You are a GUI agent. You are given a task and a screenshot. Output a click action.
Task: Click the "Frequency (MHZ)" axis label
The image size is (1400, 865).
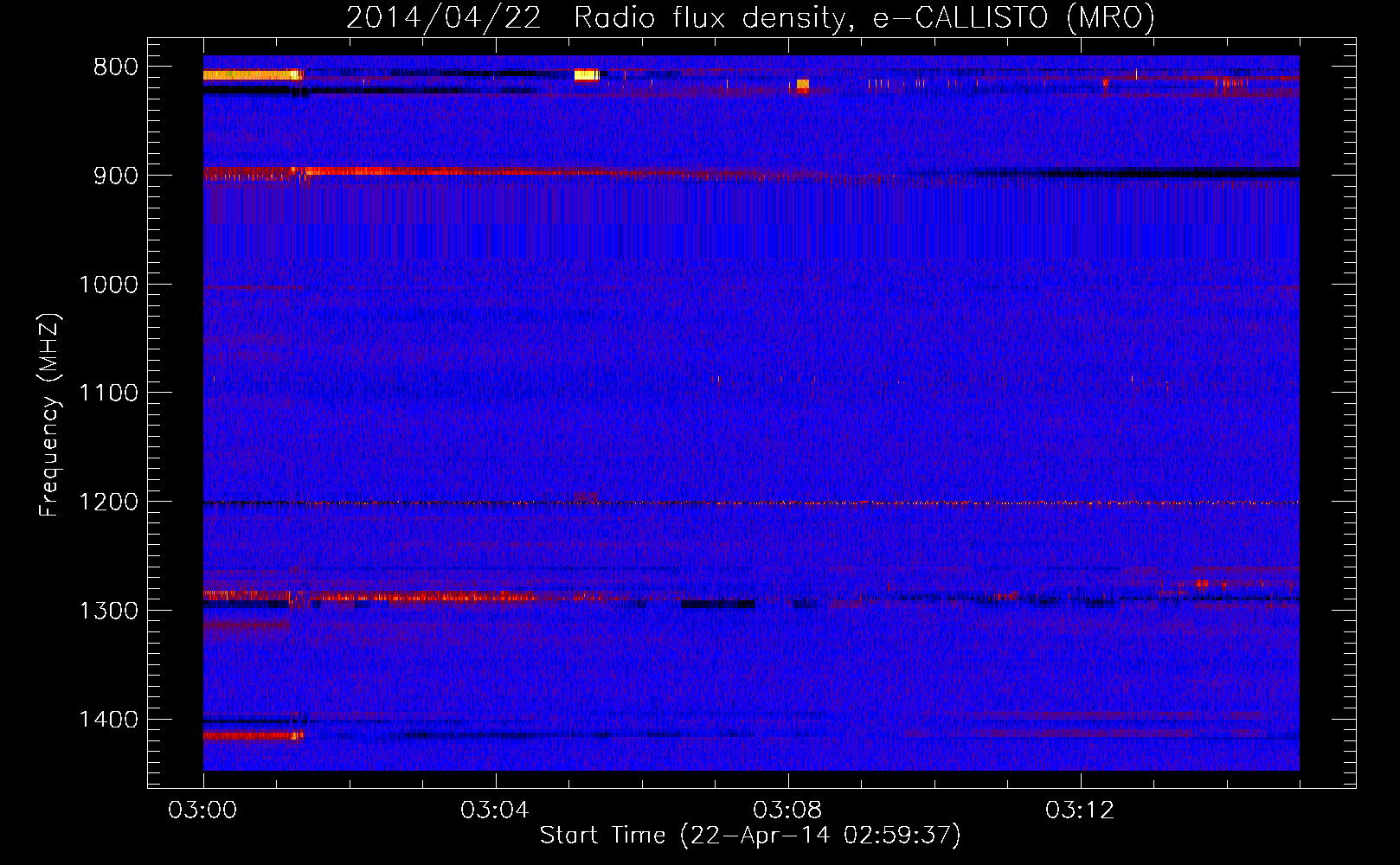(50, 415)
